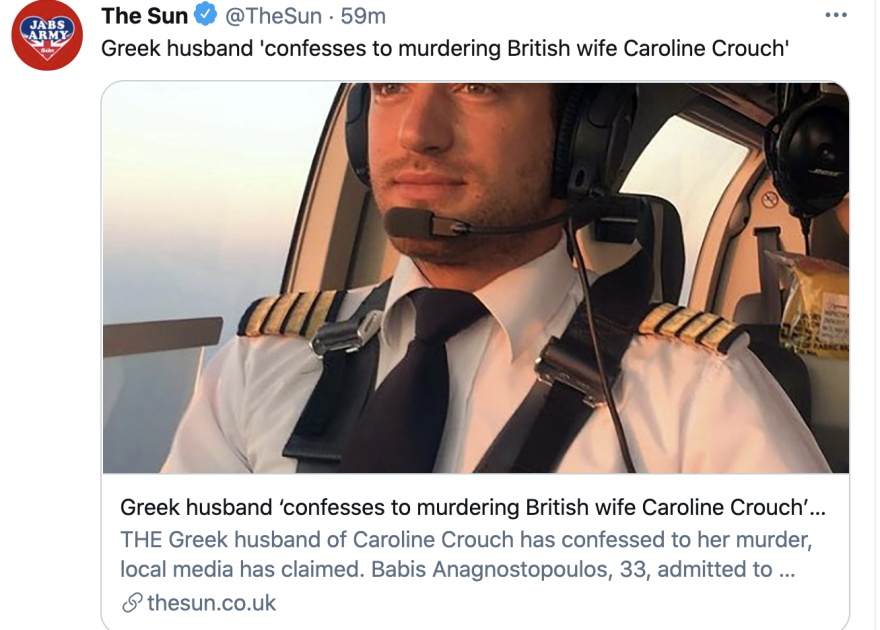Image resolution: width=880 pixels, height=630 pixels.
Task: Click the gold-striped epaulette on the right
Action: click(693, 329)
